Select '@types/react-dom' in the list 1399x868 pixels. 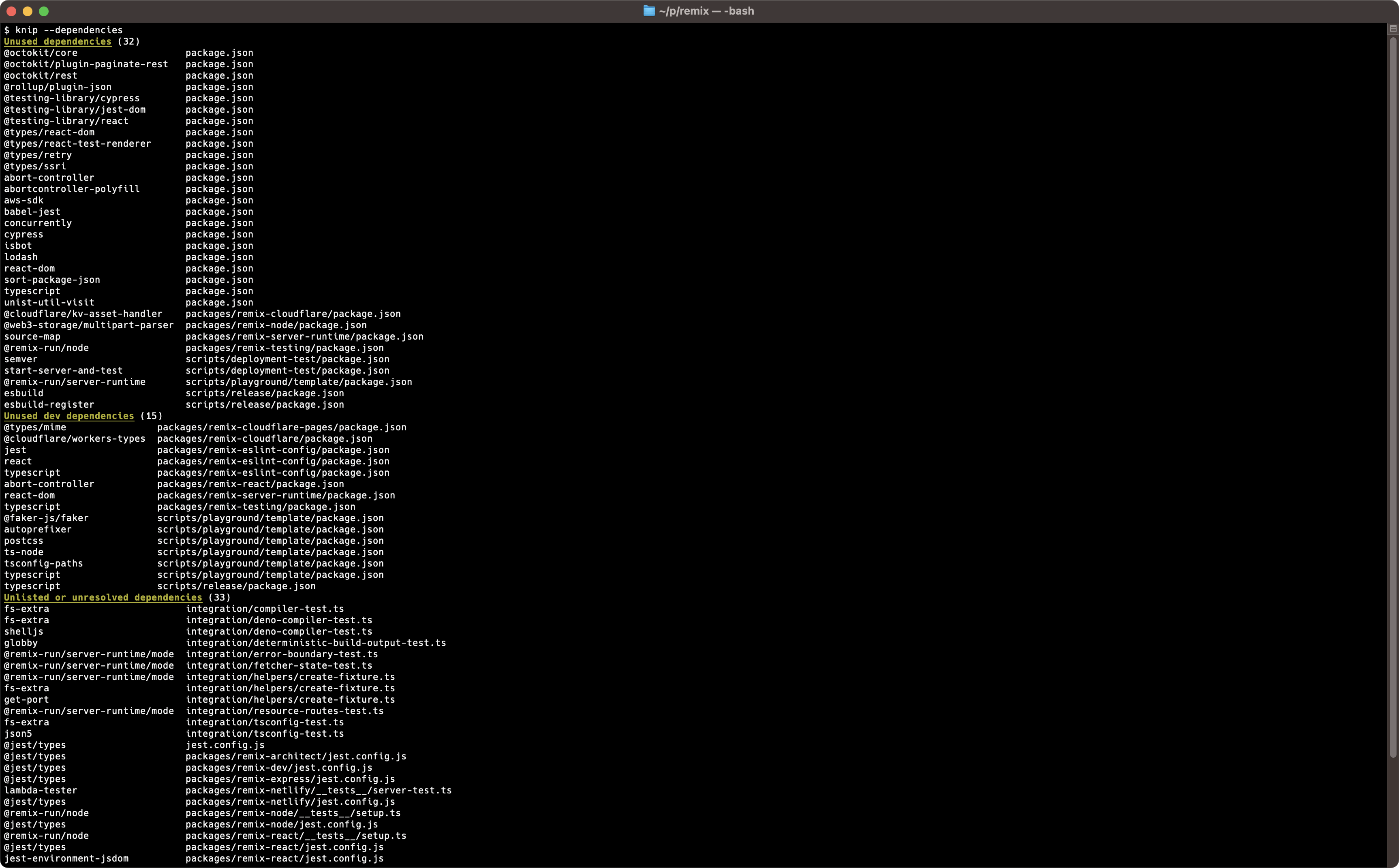(x=49, y=132)
